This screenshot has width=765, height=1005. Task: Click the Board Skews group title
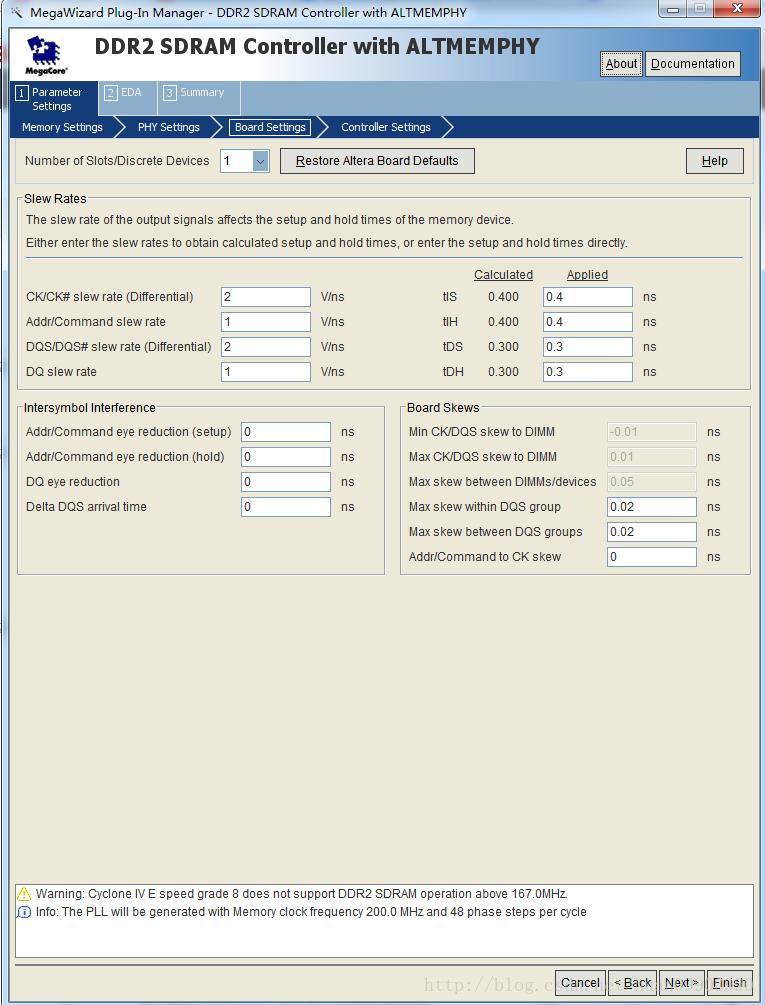click(443, 408)
